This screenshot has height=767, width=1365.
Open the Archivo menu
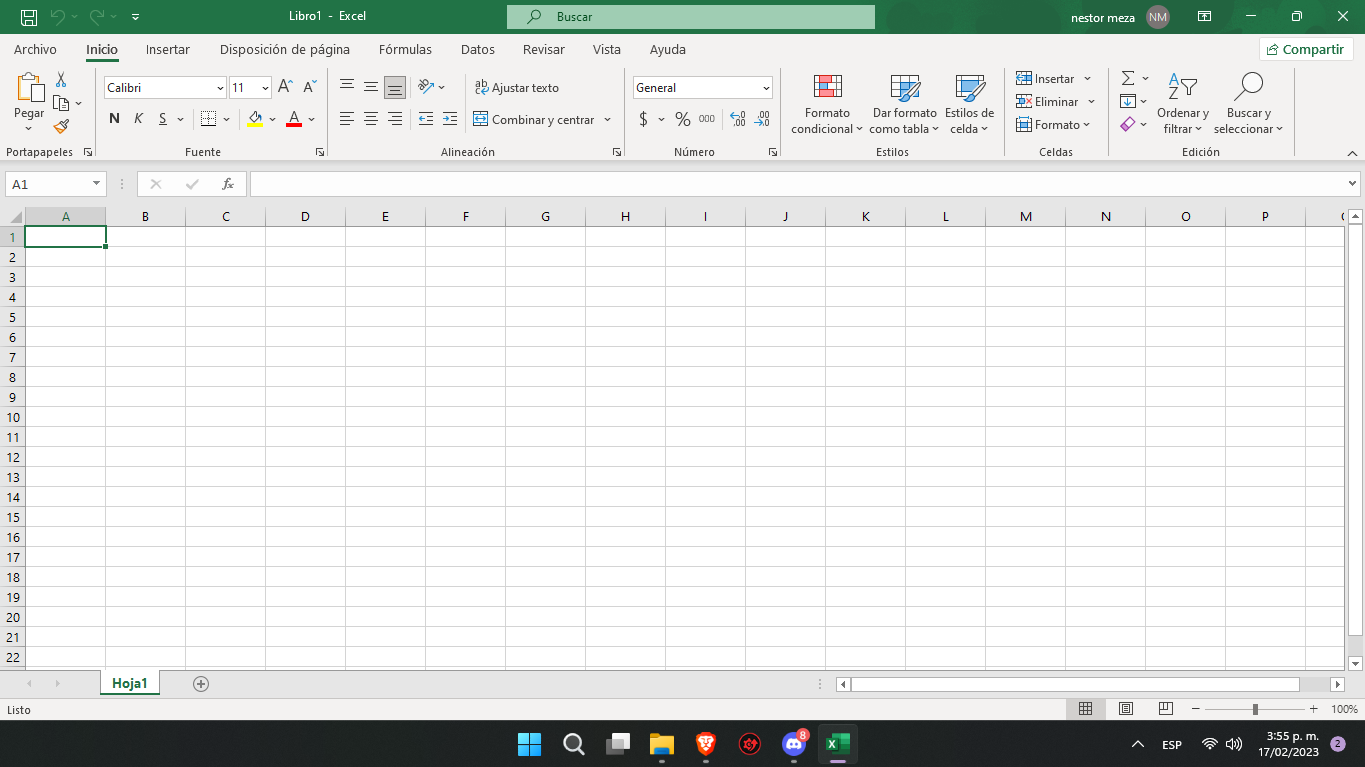click(35, 49)
